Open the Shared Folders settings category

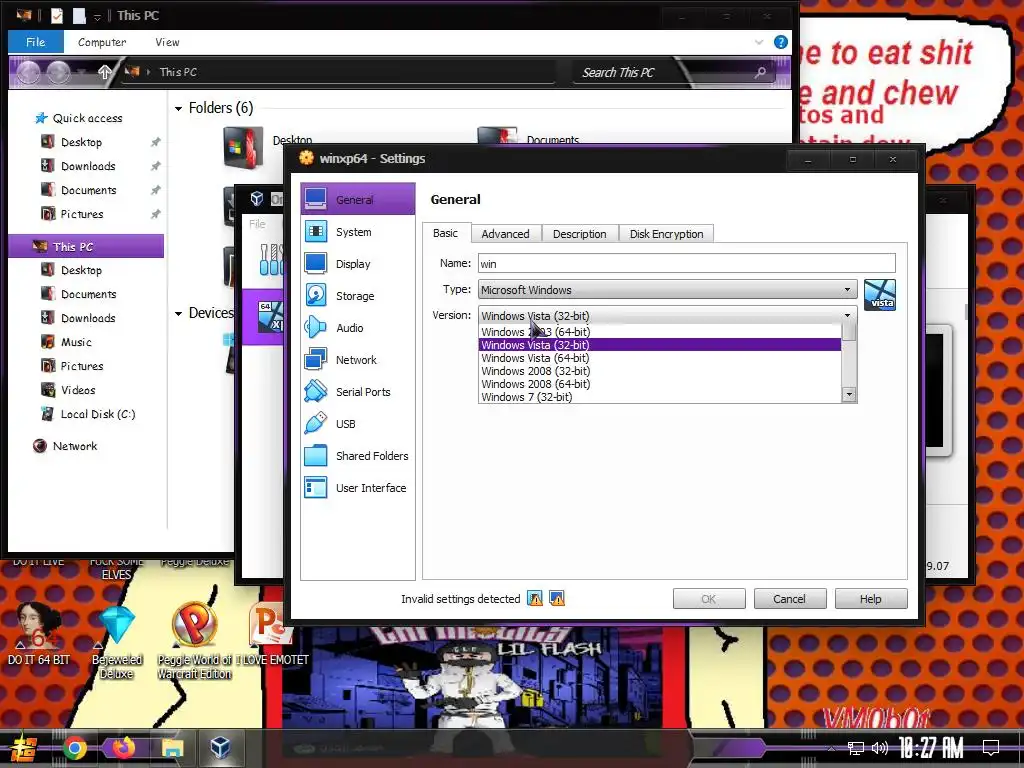coord(358,456)
